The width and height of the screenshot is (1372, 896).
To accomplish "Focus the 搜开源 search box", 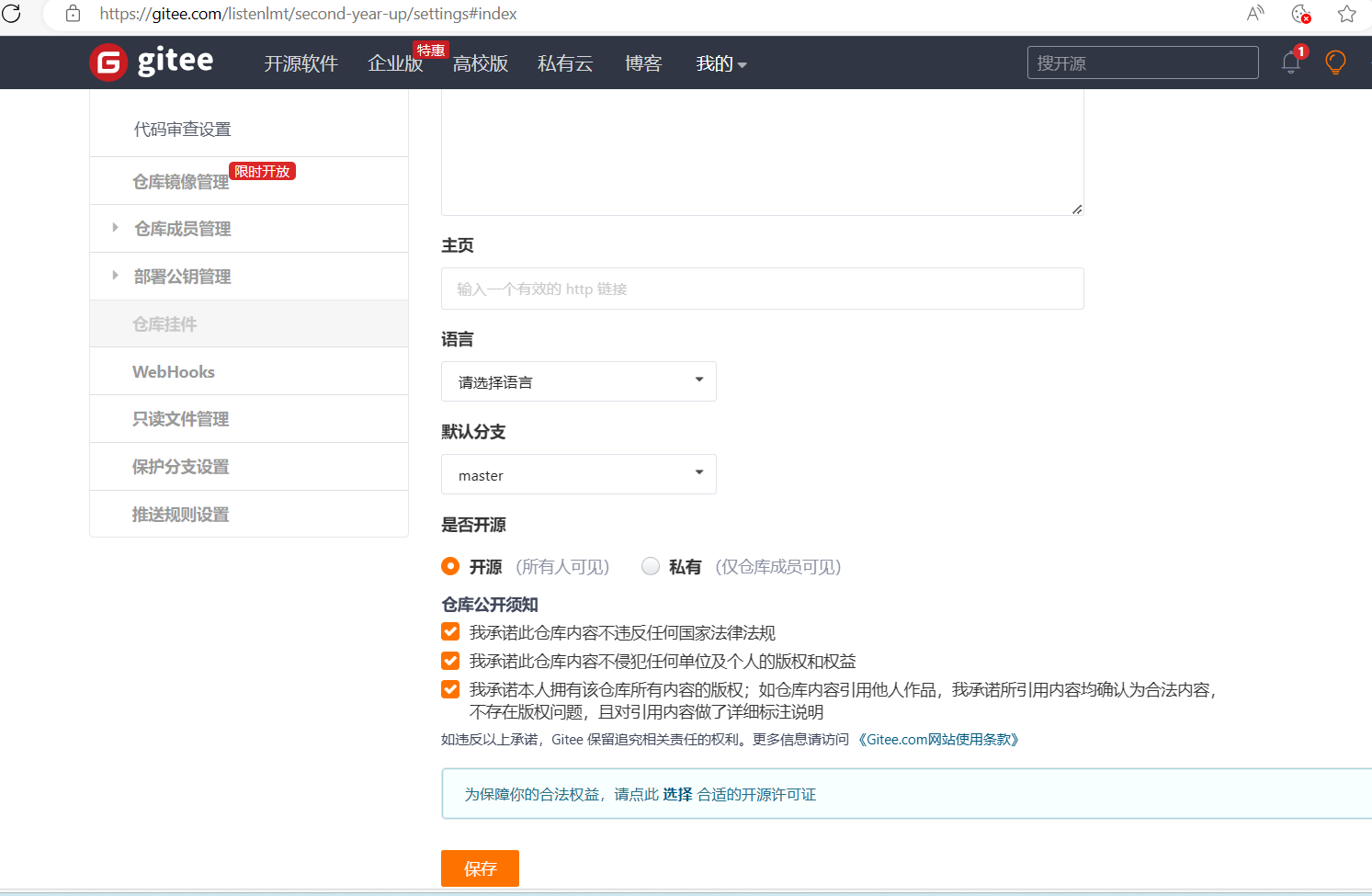I will pyautogui.click(x=1143, y=62).
